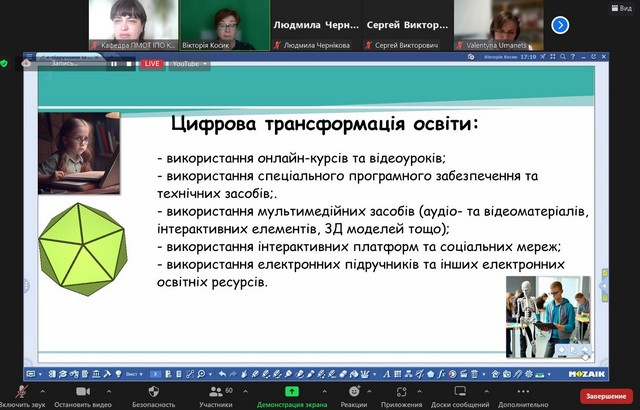The height and width of the screenshot is (410, 640).
Task: Select Кафедра ПМОТ ІПО participant video
Action: [133, 25]
